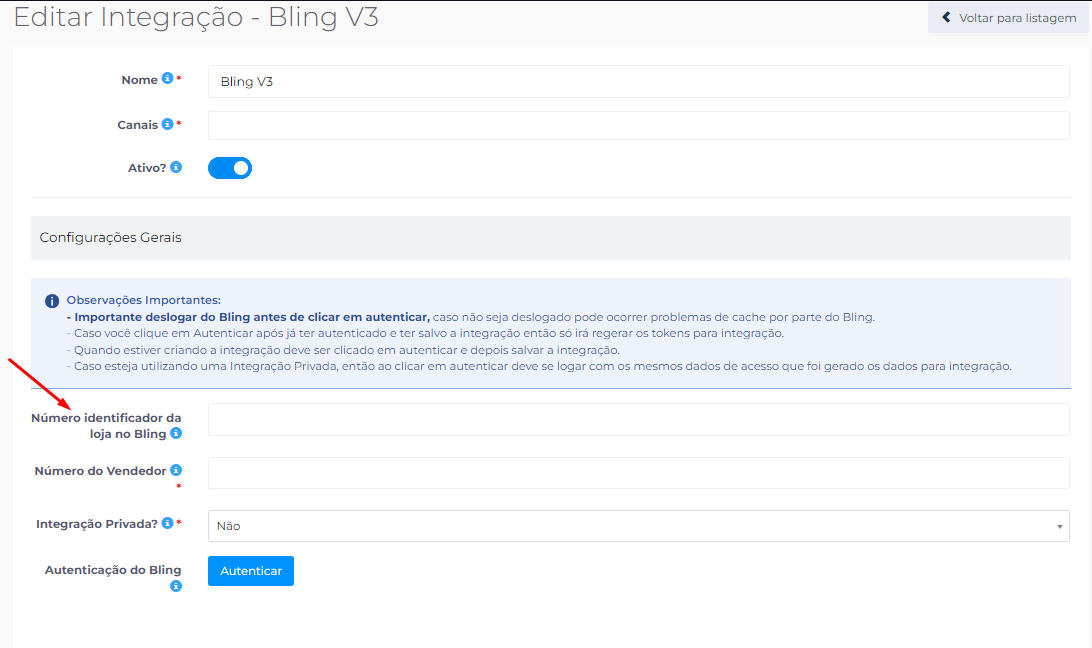Click the Configurações Gerais section header
Viewport: 1092px width, 648px height.
click(551, 238)
